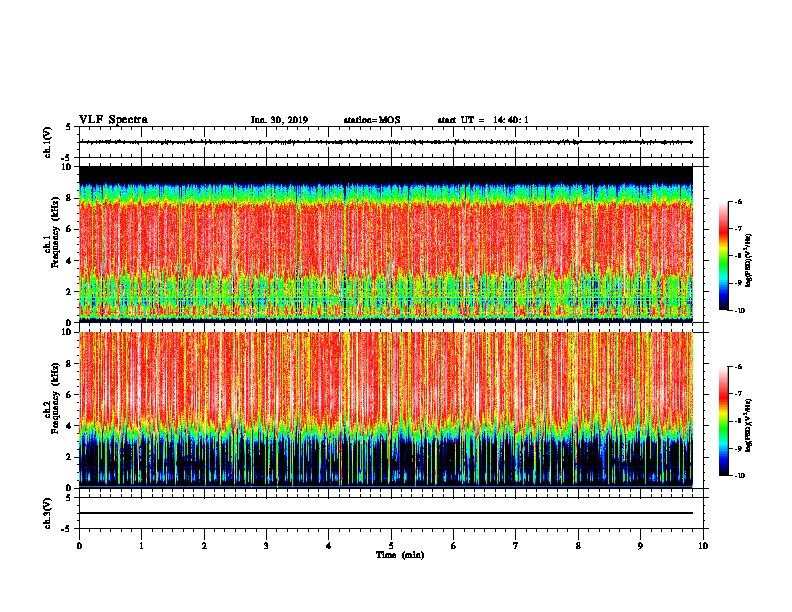Click the "-6" tick on the ch.1 colorbar
Image resolution: width=792 pixels, height=612 pixels.
738,202
